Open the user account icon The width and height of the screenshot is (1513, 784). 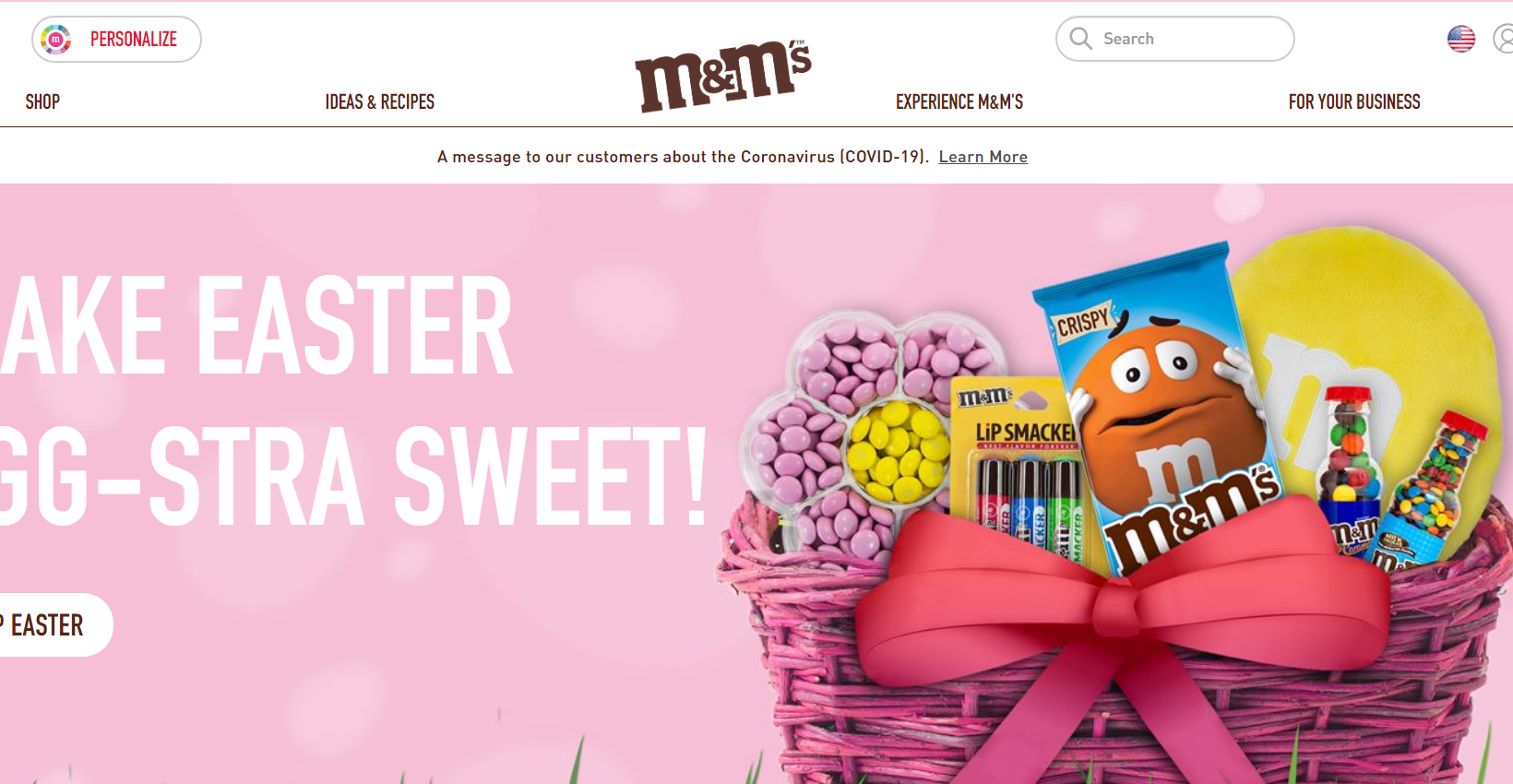(x=1504, y=39)
